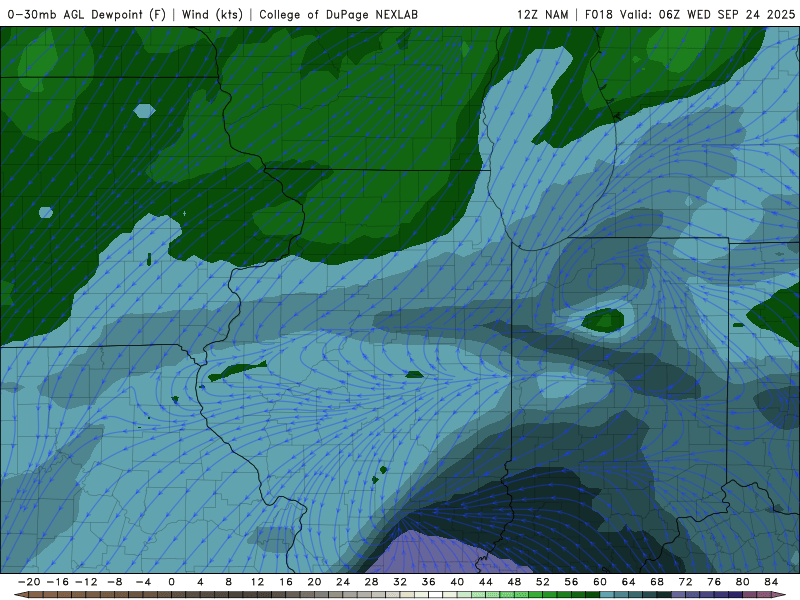Click the 28 label on the color scale
The height and width of the screenshot is (600, 800).
pos(371,582)
